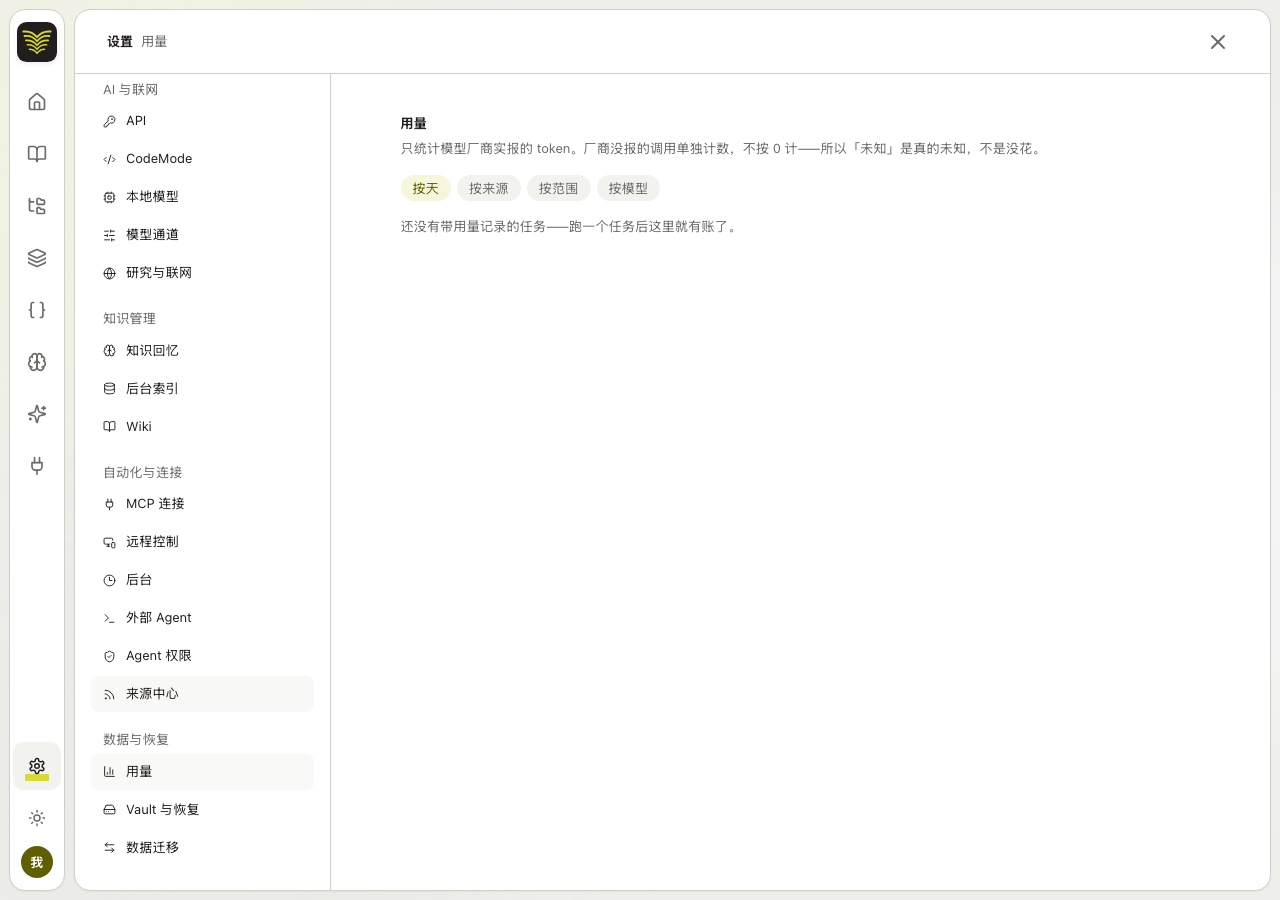Open the folder tree icon

tap(37, 206)
